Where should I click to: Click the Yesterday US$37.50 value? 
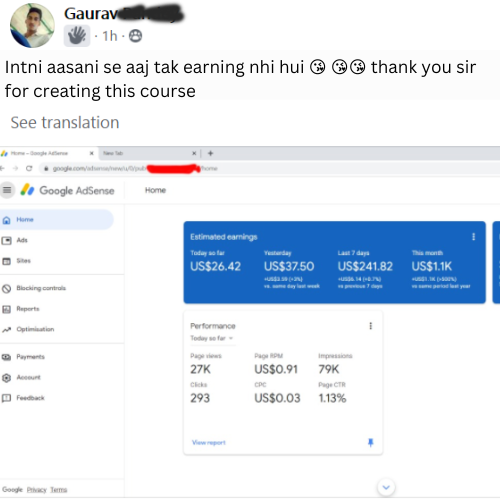pyautogui.click(x=289, y=266)
